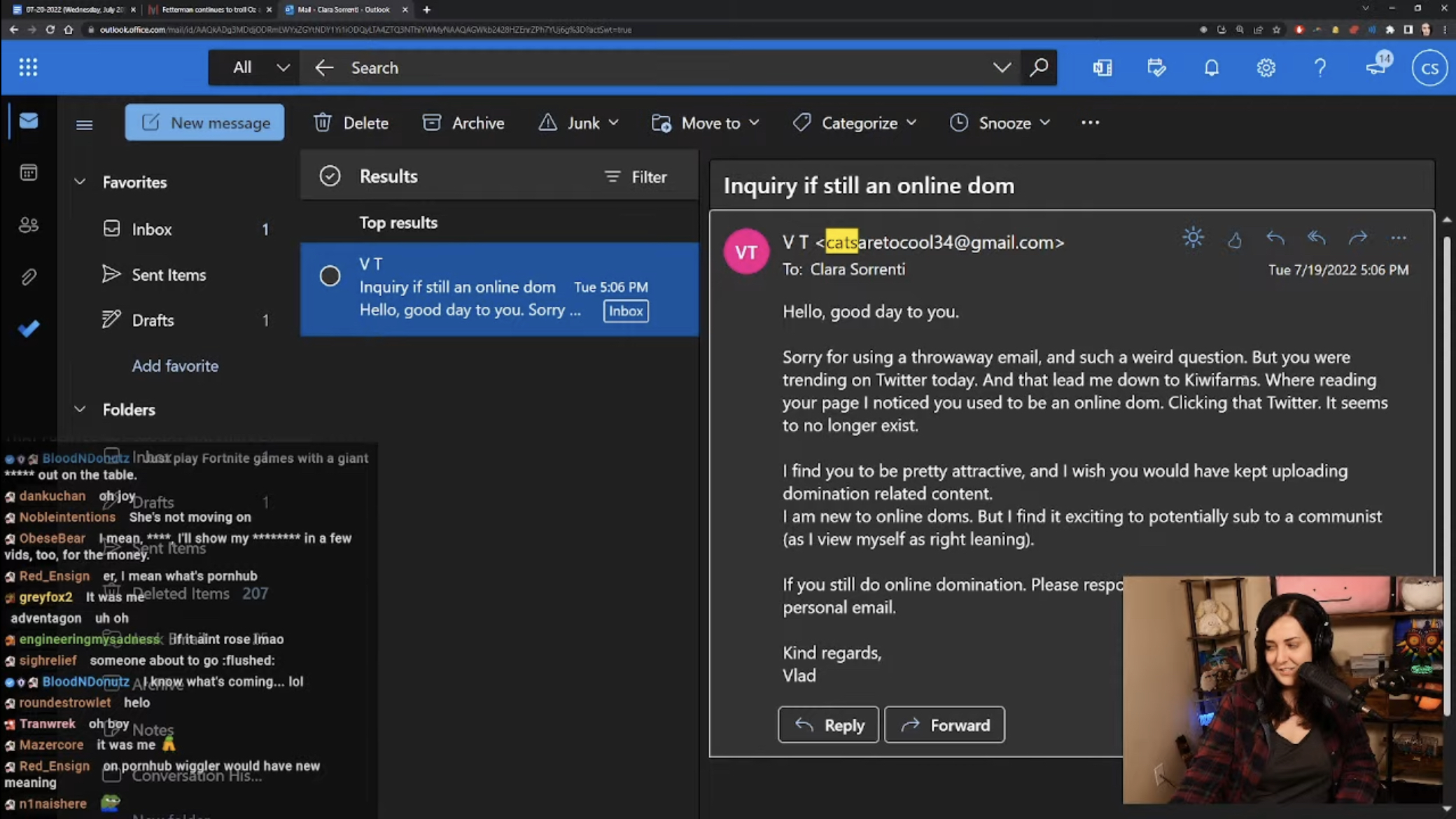Open the V T message in results
Viewport: 1456px width, 819px height.
click(x=499, y=289)
